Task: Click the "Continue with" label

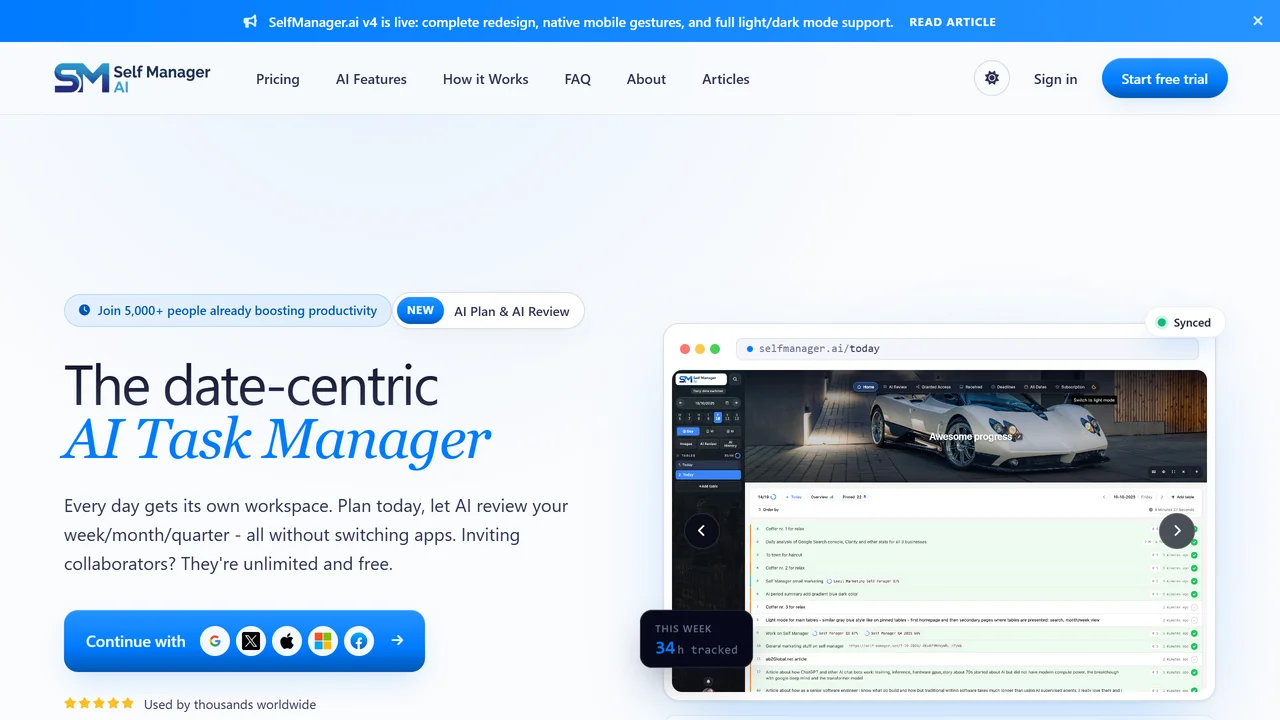Action: (136, 641)
